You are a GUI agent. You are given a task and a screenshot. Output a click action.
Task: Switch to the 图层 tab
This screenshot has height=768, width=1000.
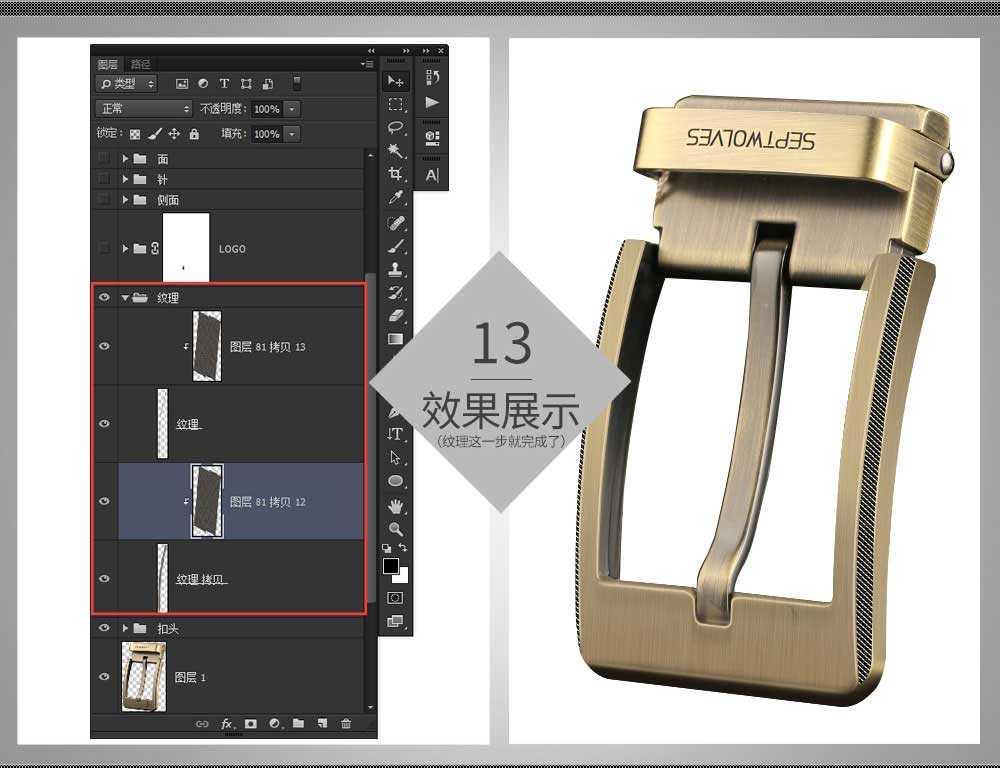[108, 64]
